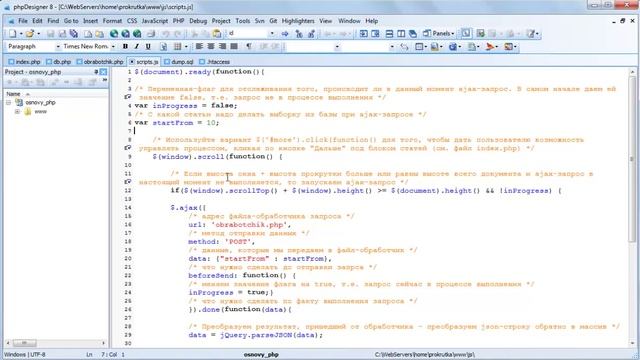The width and height of the screenshot is (640, 360).
Task: Open the New file dropdown arrow
Action: click(20, 34)
